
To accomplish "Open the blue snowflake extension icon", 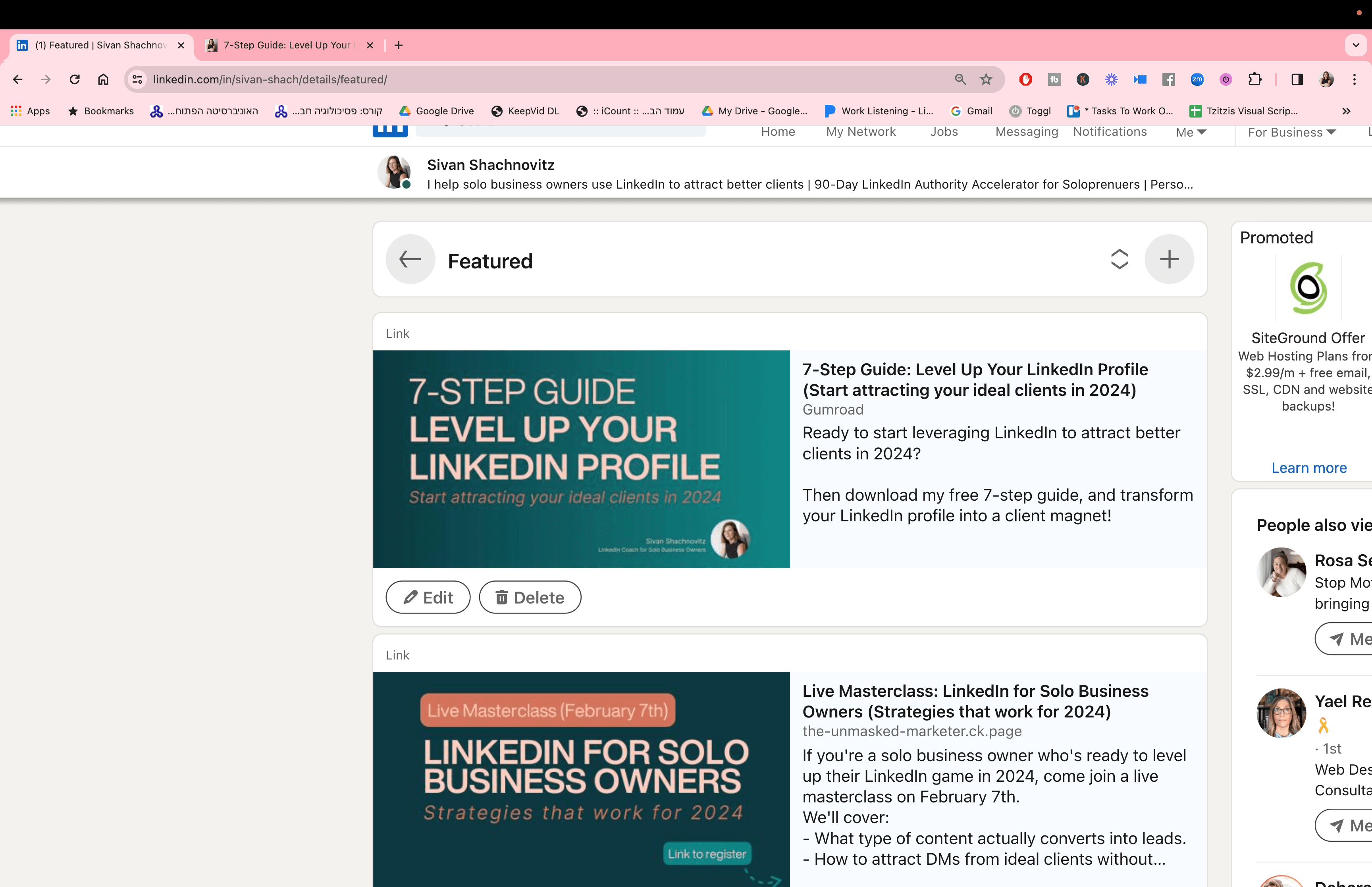I will tap(1111, 79).
